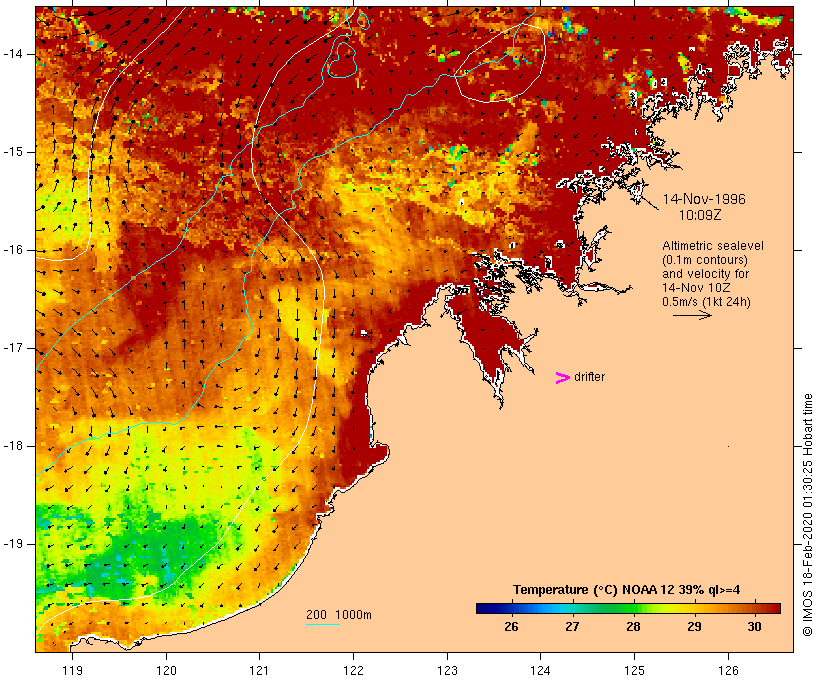Image resolution: width=820 pixels, height=680 pixels.
Task: Click the '119' longitude axis label
Action: pos(72,670)
